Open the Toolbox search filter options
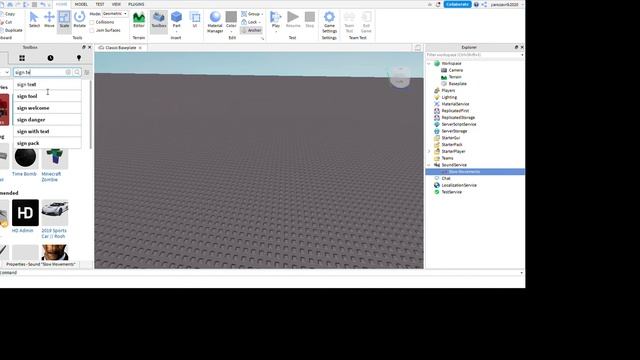Screen dimensions: 640x360 (x=87, y=72)
